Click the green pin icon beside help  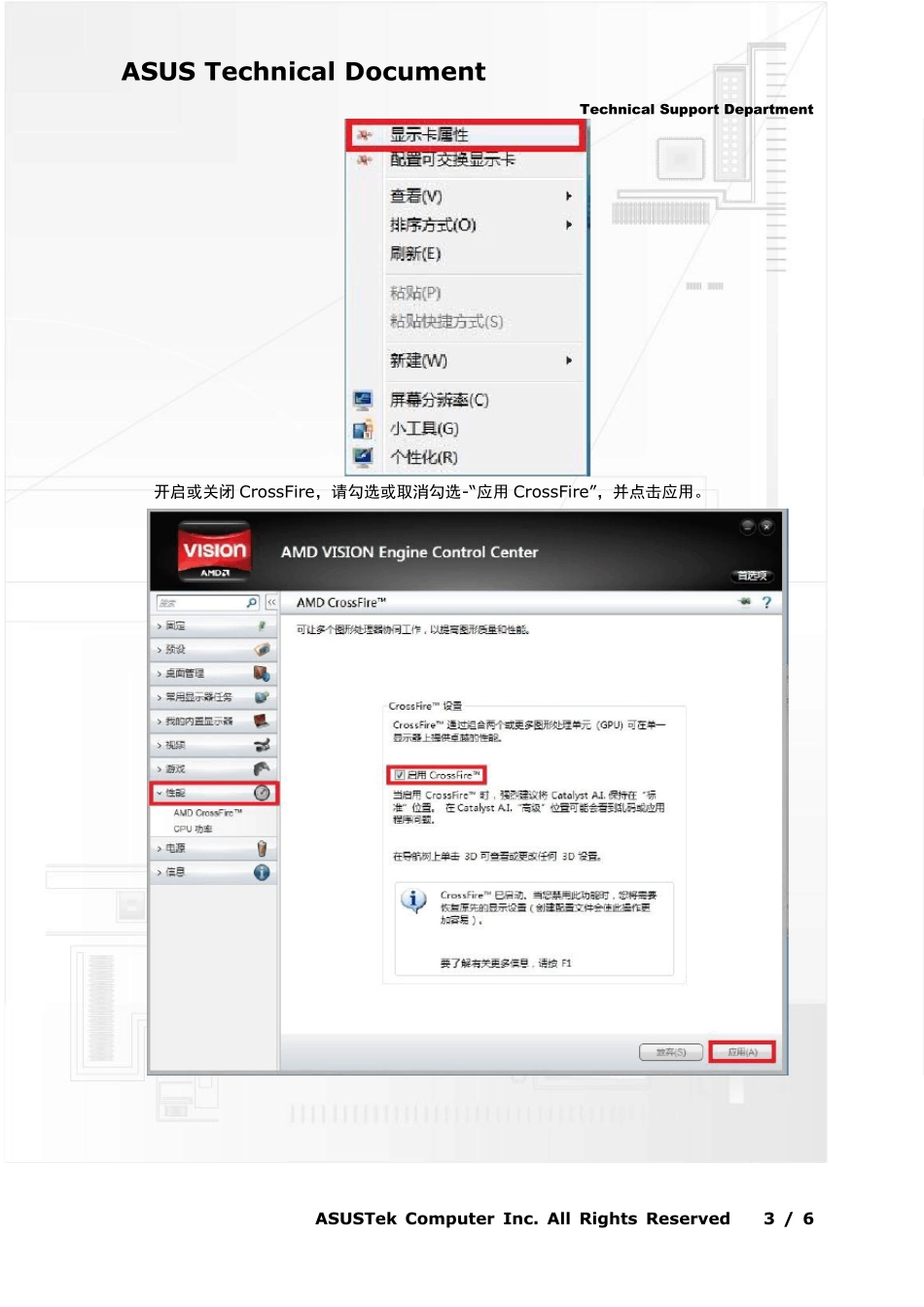tap(745, 602)
